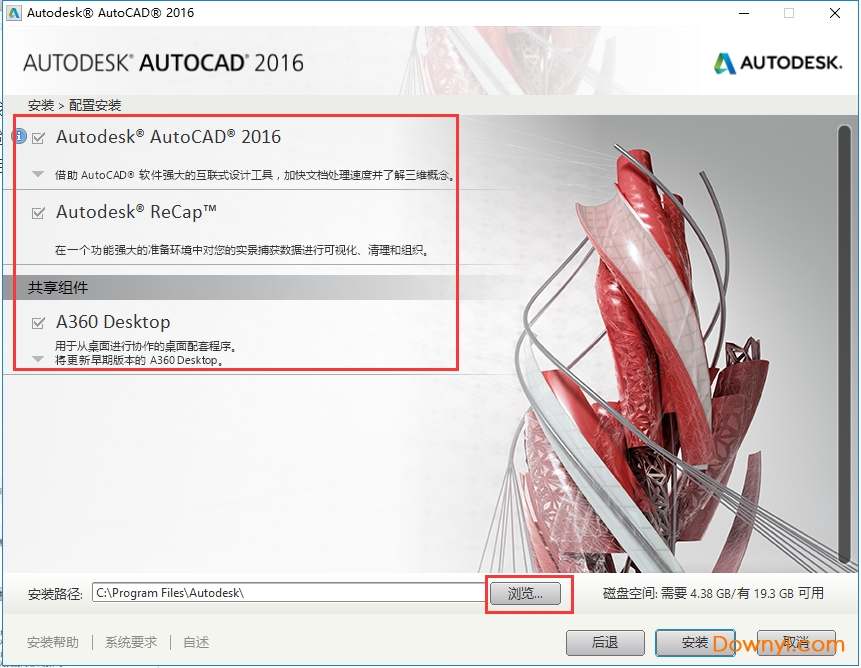Click the 安装 button to start installation
Viewport: 861px width, 668px height.
[695, 643]
